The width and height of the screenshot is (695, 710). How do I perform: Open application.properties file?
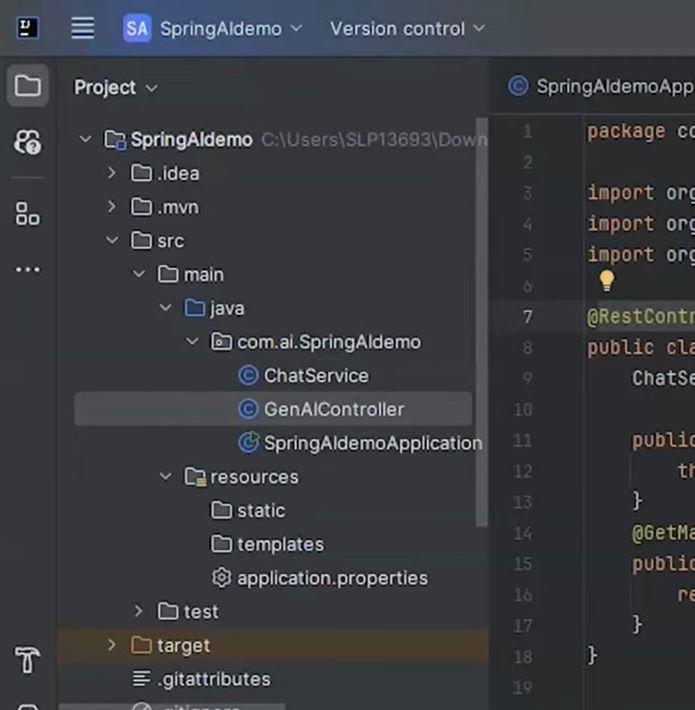pyautogui.click(x=332, y=578)
